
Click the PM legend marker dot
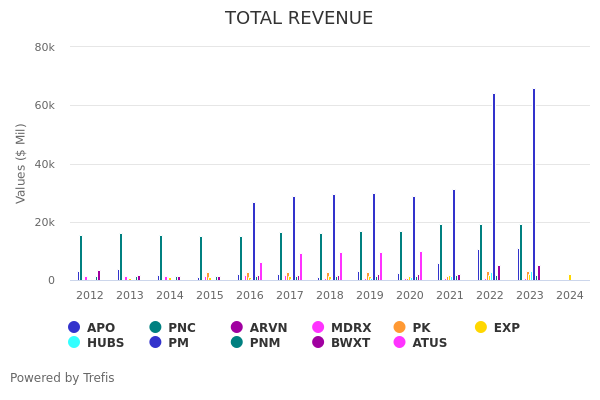pyautogui.click(x=156, y=343)
